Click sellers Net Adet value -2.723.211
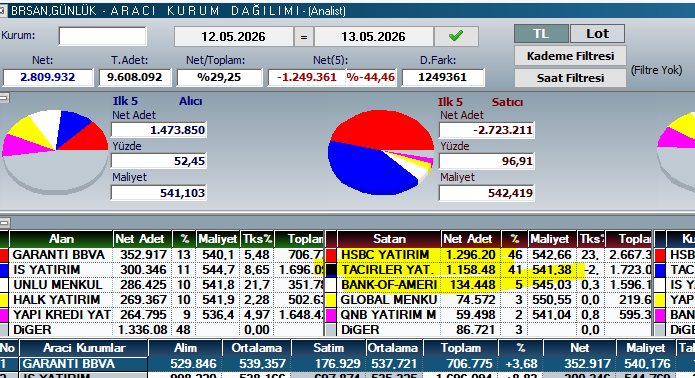695x378 pixels. click(x=487, y=130)
